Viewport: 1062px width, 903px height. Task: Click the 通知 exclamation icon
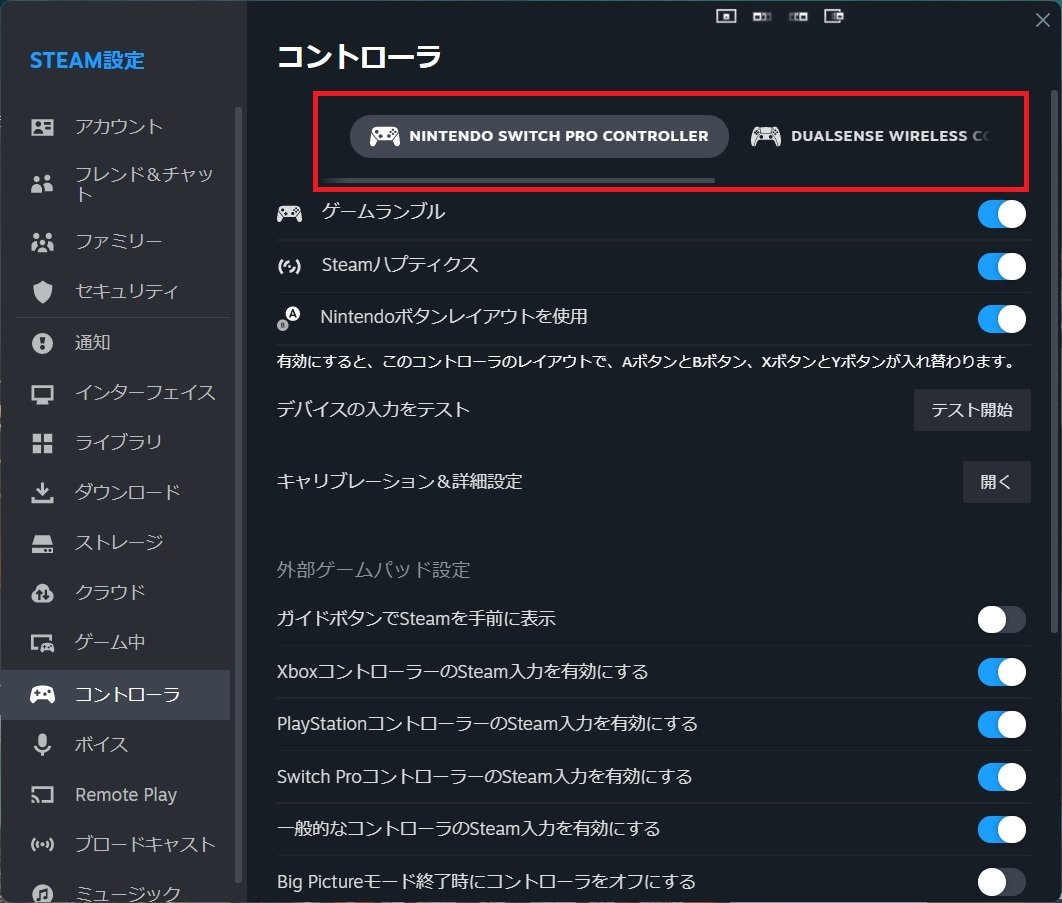coord(42,343)
